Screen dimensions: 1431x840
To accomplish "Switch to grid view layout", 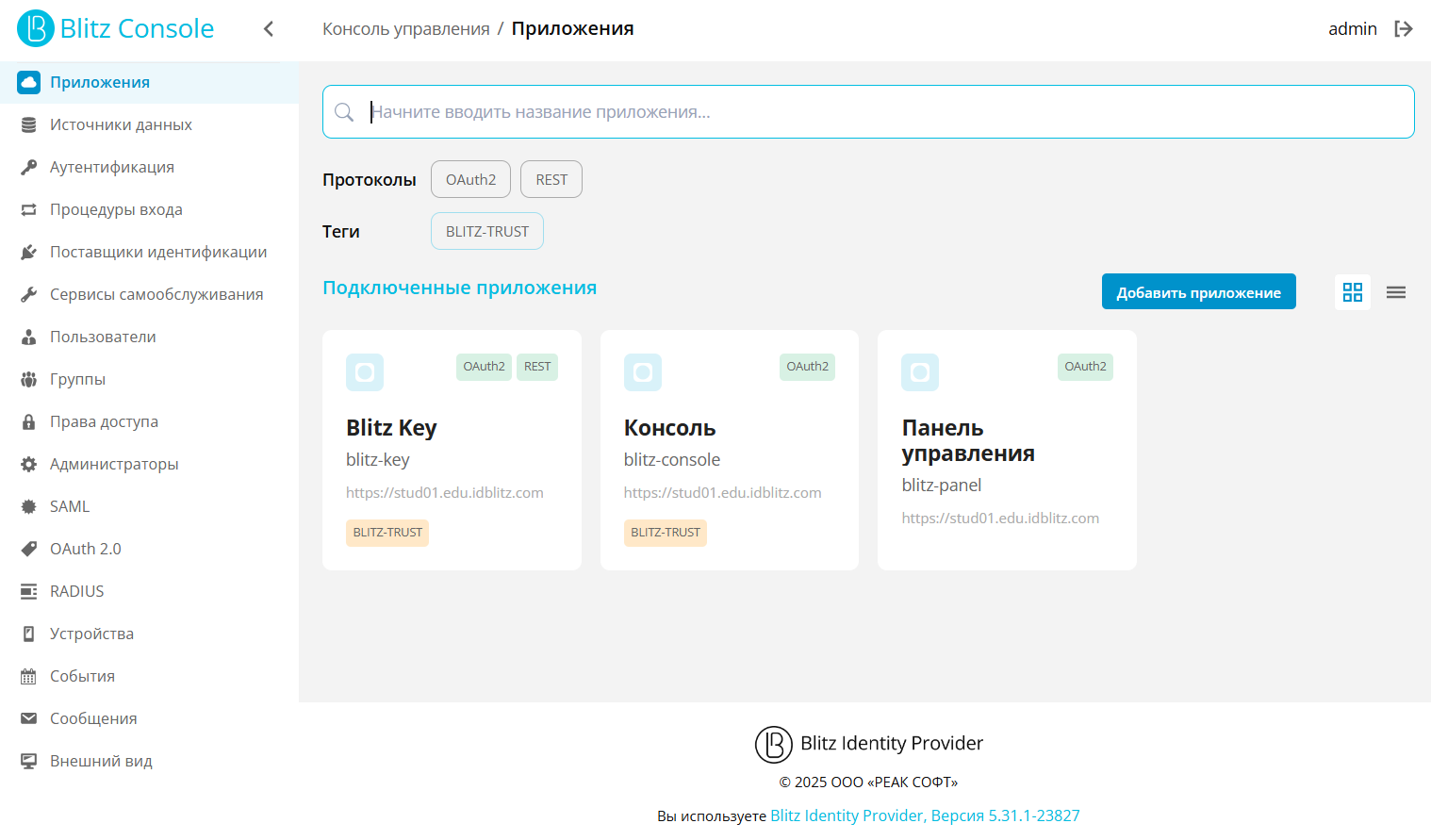I will click(1353, 292).
